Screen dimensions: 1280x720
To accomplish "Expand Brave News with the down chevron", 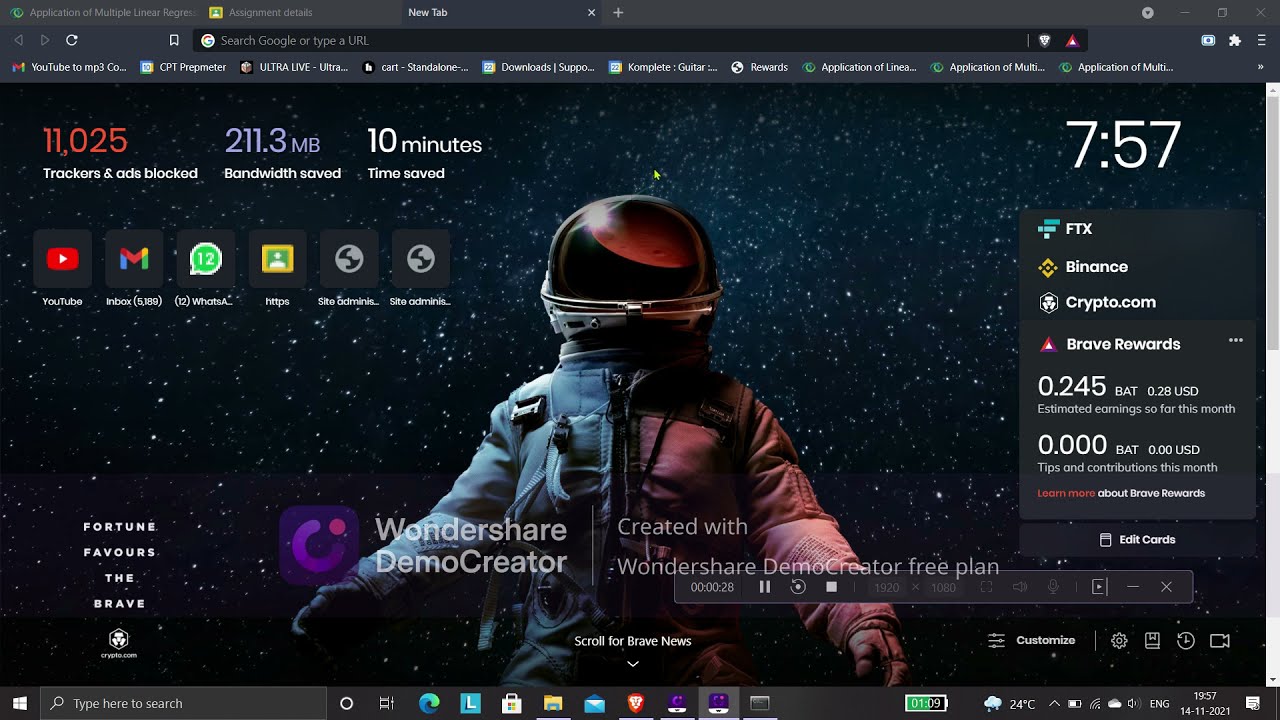I will pos(632,663).
